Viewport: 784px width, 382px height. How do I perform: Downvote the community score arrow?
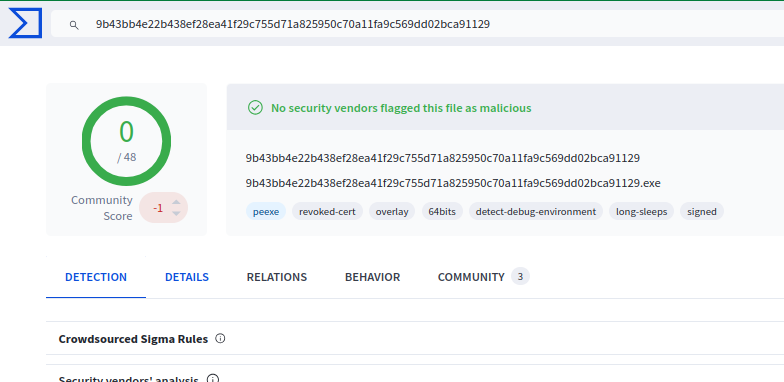(x=176, y=214)
